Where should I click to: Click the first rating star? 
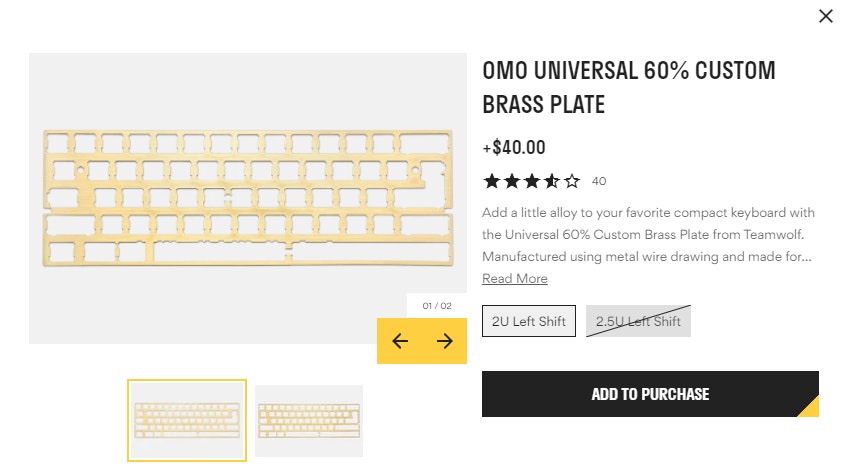pos(491,181)
